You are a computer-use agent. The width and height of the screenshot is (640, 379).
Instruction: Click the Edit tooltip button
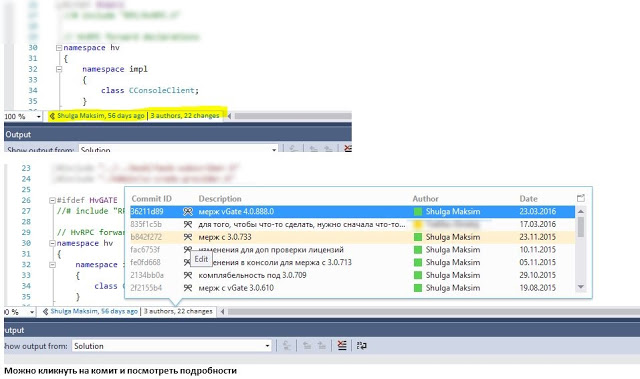201,259
